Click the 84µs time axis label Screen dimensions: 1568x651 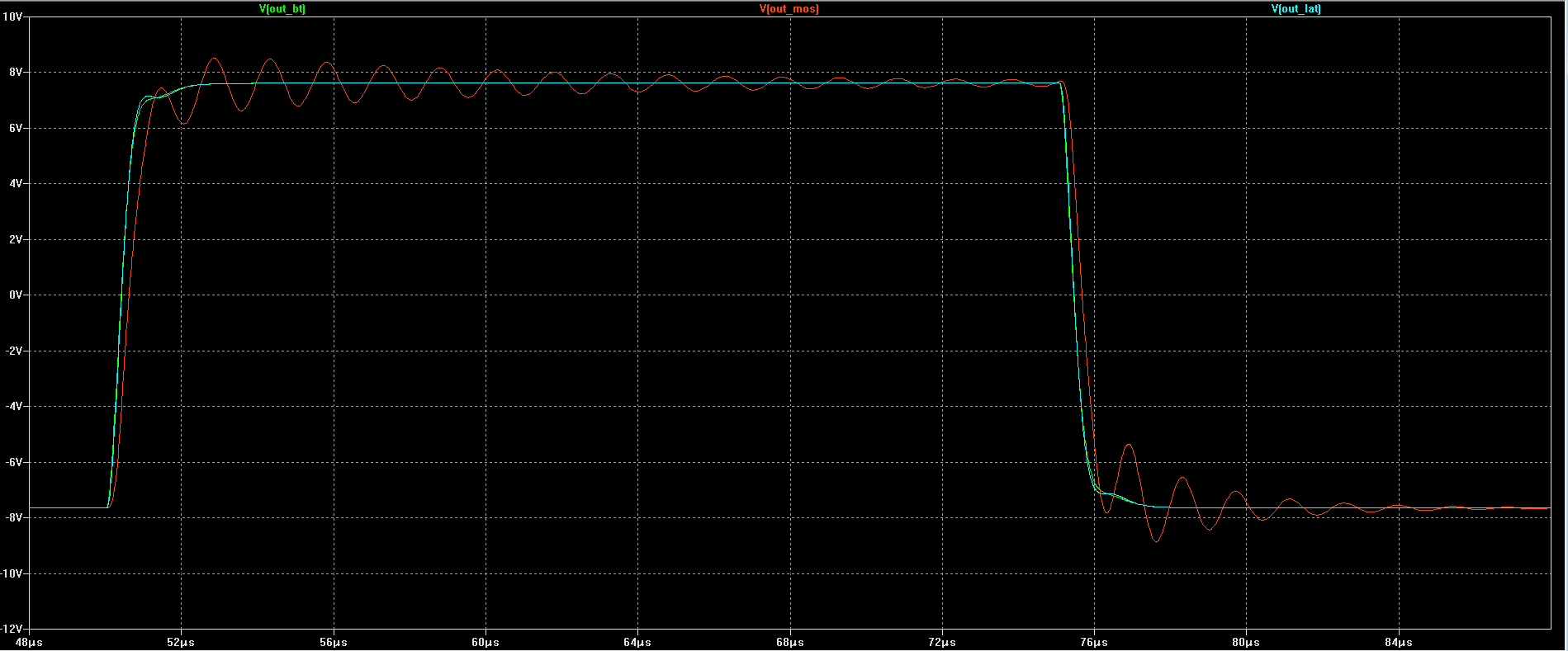point(1399,642)
